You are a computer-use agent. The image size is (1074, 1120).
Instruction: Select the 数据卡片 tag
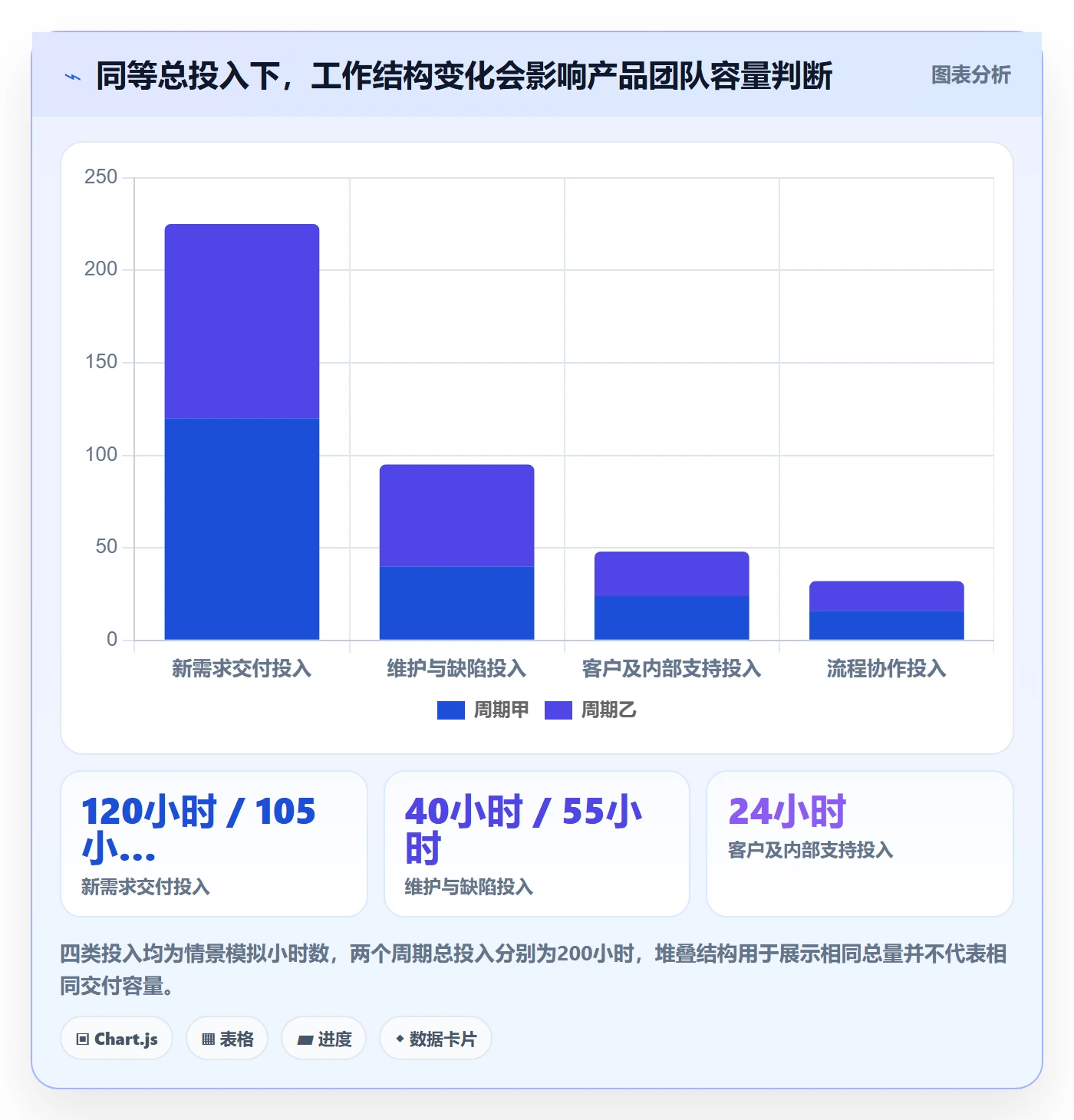tap(436, 1039)
